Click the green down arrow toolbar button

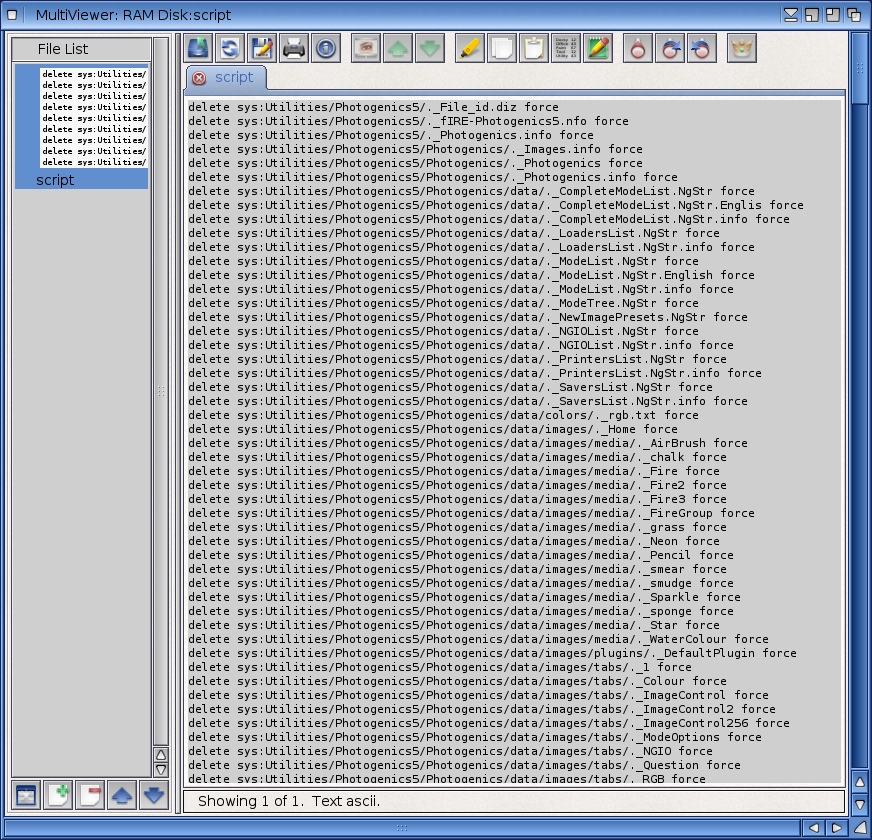click(x=430, y=48)
